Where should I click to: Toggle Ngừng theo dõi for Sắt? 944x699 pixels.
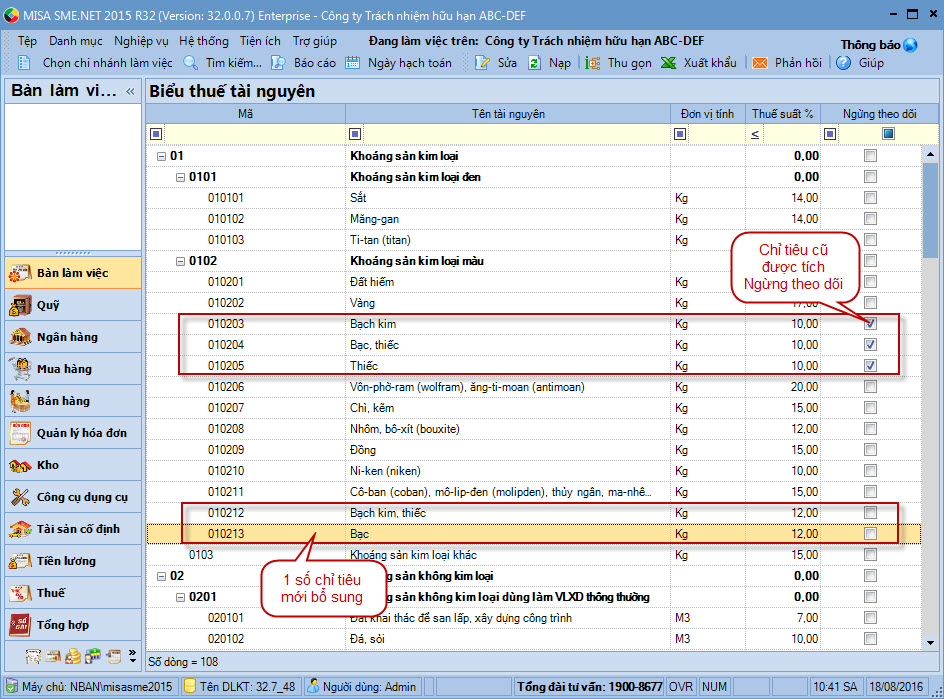pos(870,197)
